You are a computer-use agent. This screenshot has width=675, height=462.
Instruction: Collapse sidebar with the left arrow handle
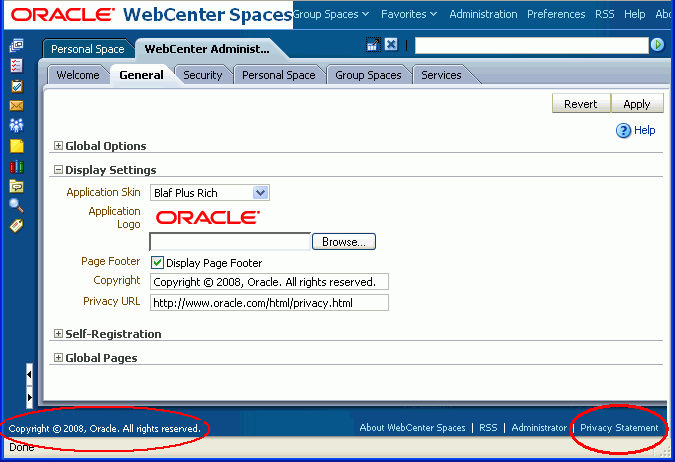tap(29, 375)
